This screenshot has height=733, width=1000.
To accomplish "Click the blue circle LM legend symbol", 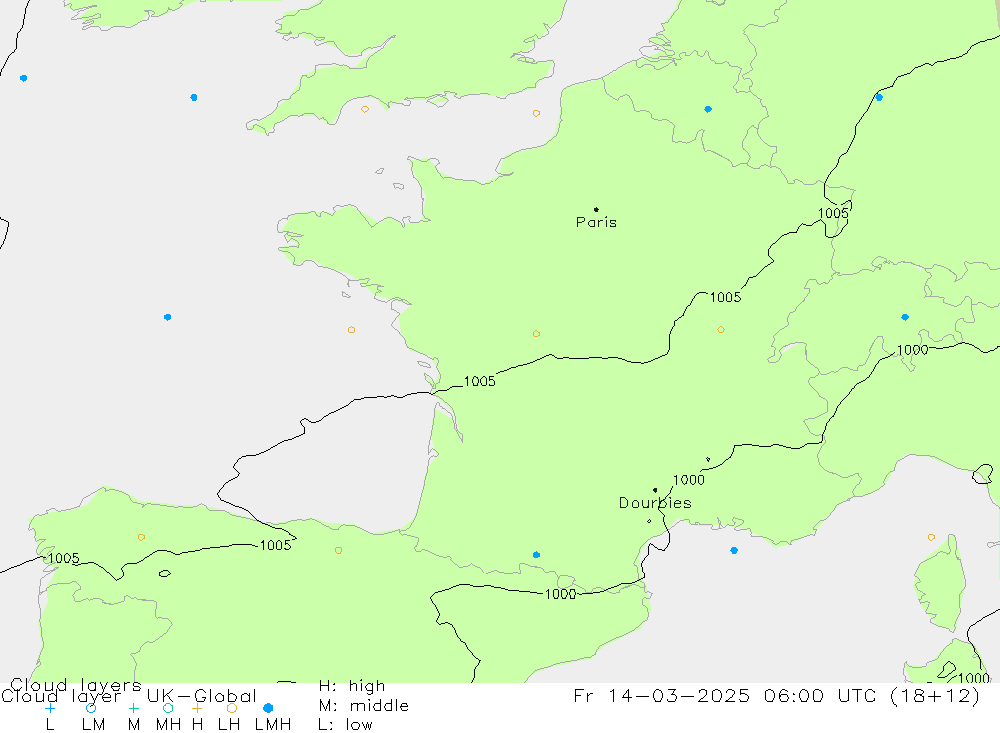I will pyautogui.click(x=91, y=708).
